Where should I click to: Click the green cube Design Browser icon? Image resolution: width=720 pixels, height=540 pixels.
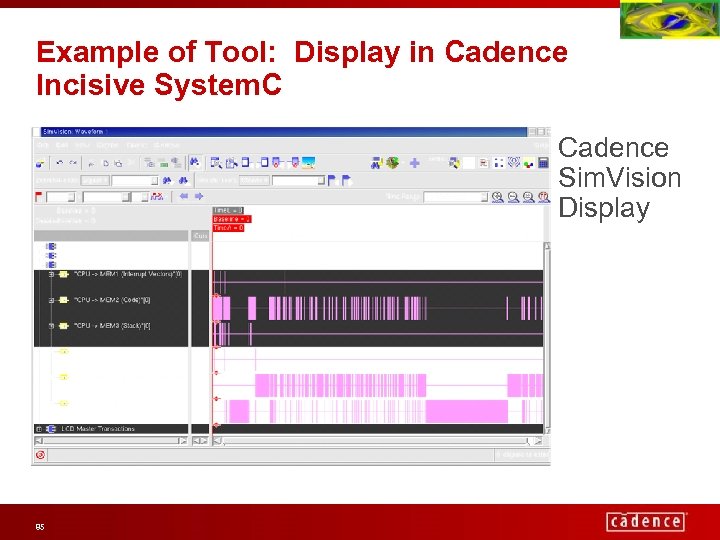[392, 163]
